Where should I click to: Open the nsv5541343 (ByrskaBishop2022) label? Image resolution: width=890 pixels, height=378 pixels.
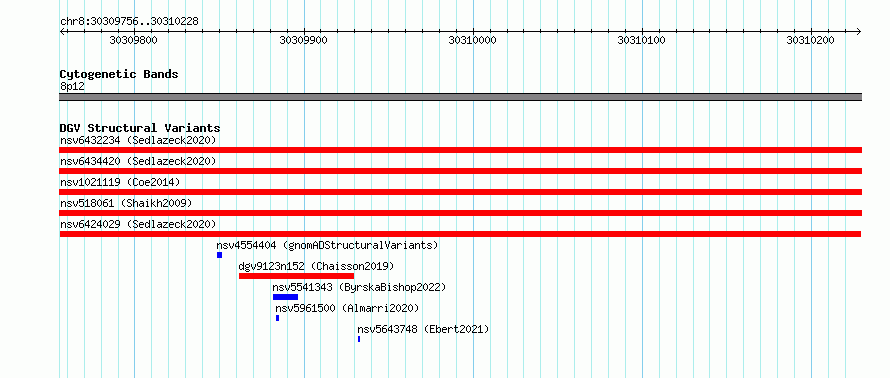[359, 287]
